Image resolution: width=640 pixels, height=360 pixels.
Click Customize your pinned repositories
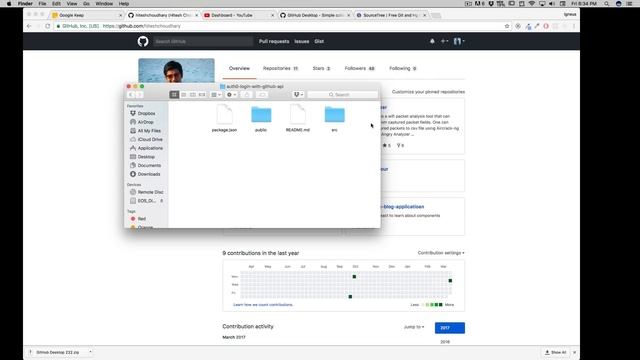click(428, 92)
